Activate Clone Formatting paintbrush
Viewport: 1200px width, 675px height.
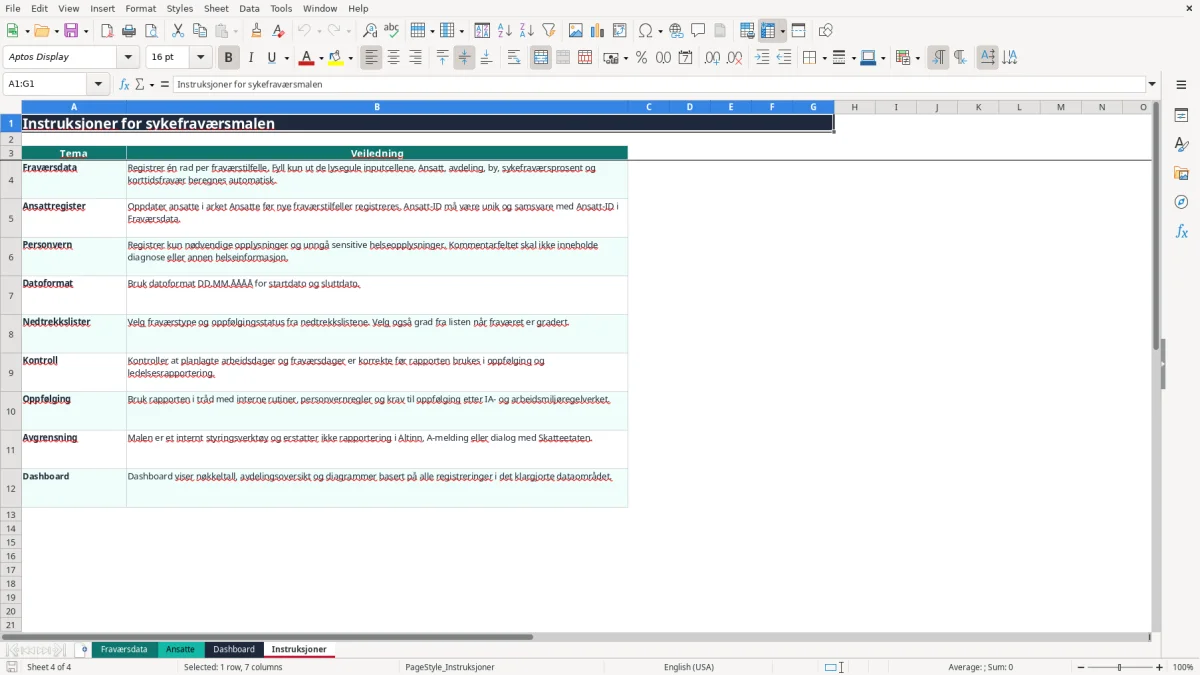tap(256, 30)
